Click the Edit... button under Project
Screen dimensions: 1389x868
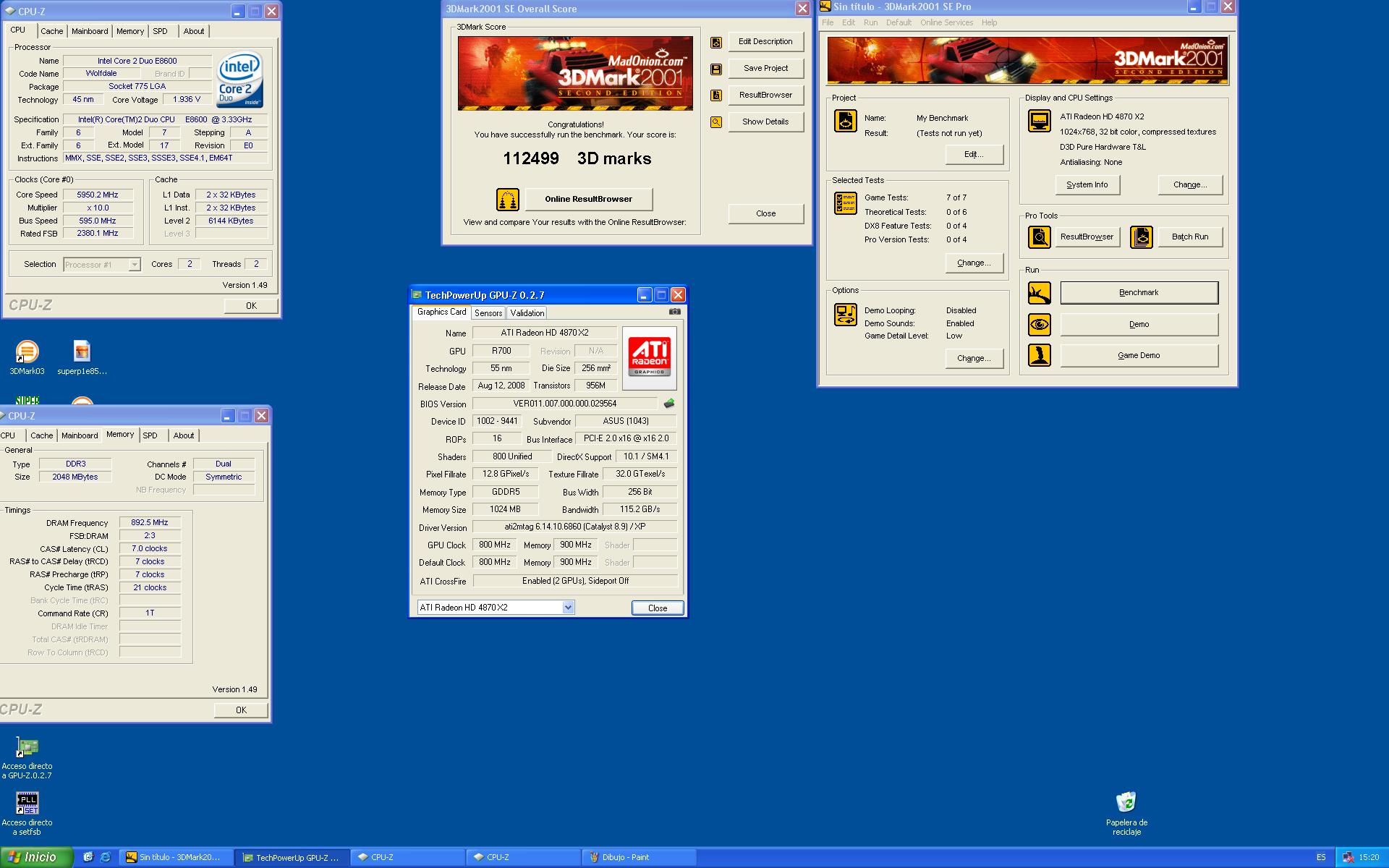[974, 154]
